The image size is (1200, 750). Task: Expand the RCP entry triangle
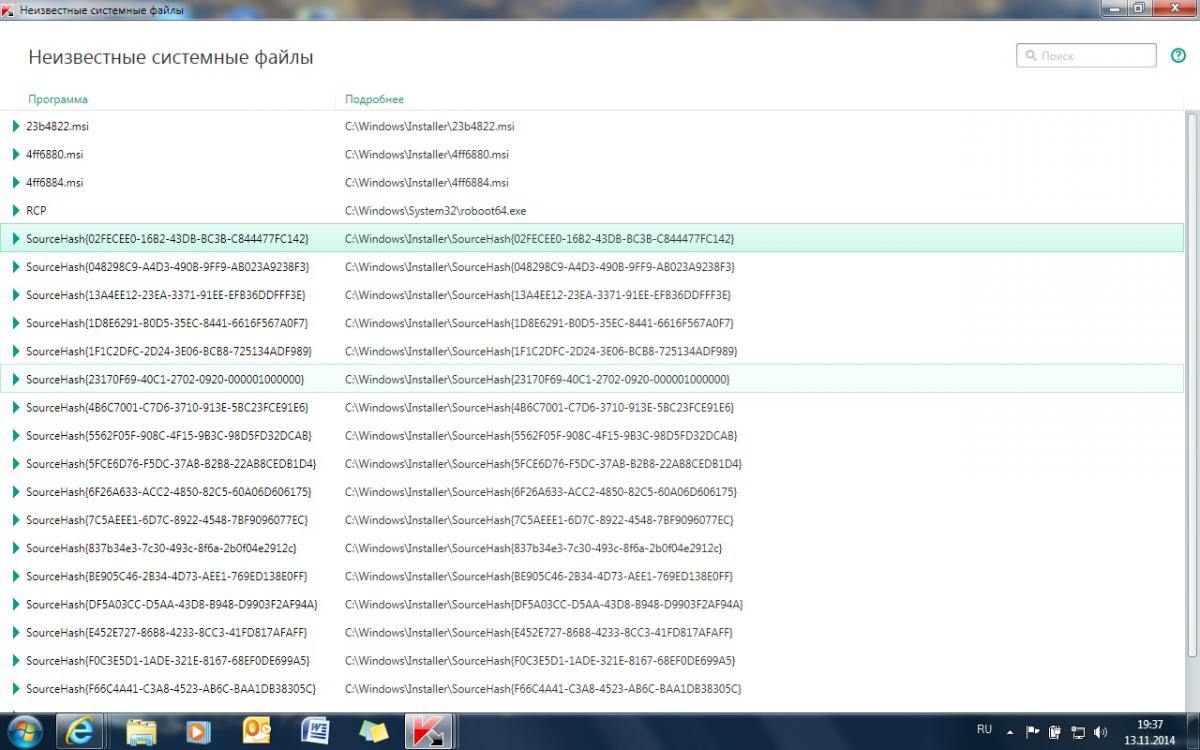point(16,211)
